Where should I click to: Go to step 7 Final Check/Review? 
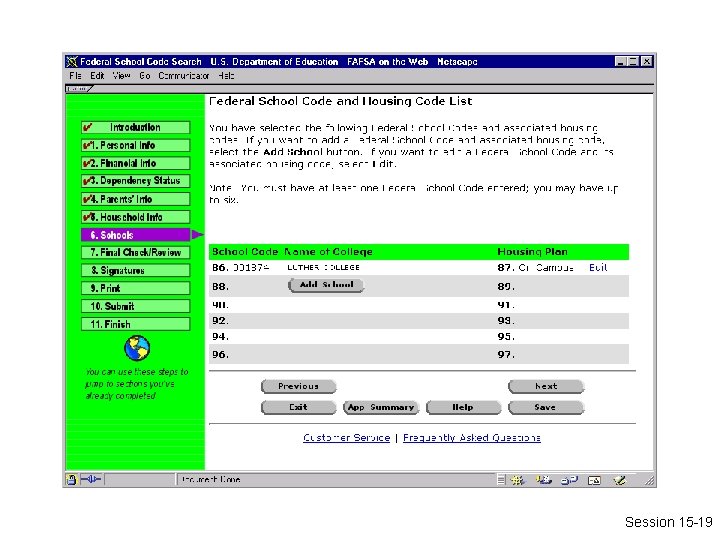coord(135,253)
